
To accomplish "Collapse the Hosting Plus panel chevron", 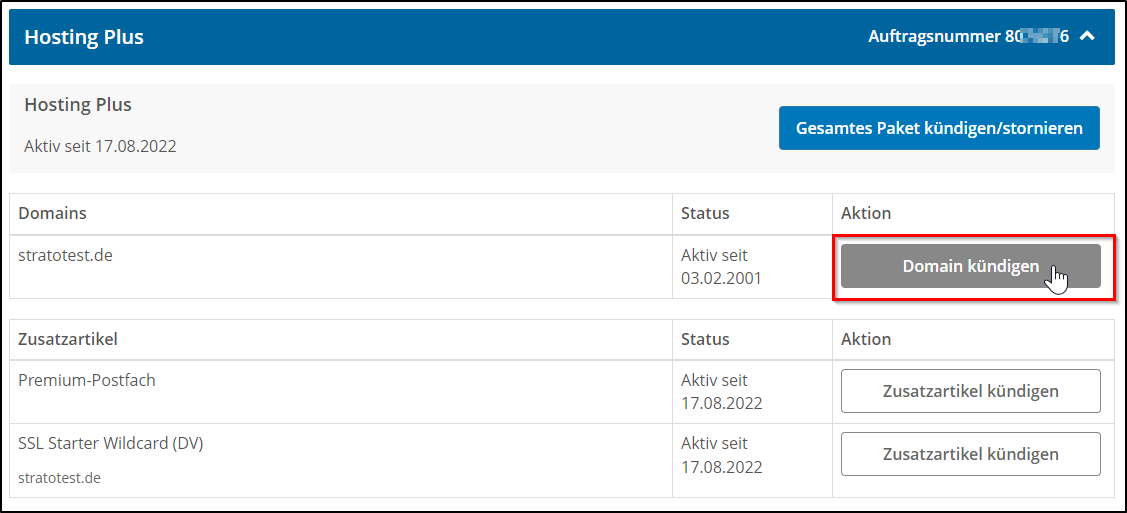I will coord(1088,37).
